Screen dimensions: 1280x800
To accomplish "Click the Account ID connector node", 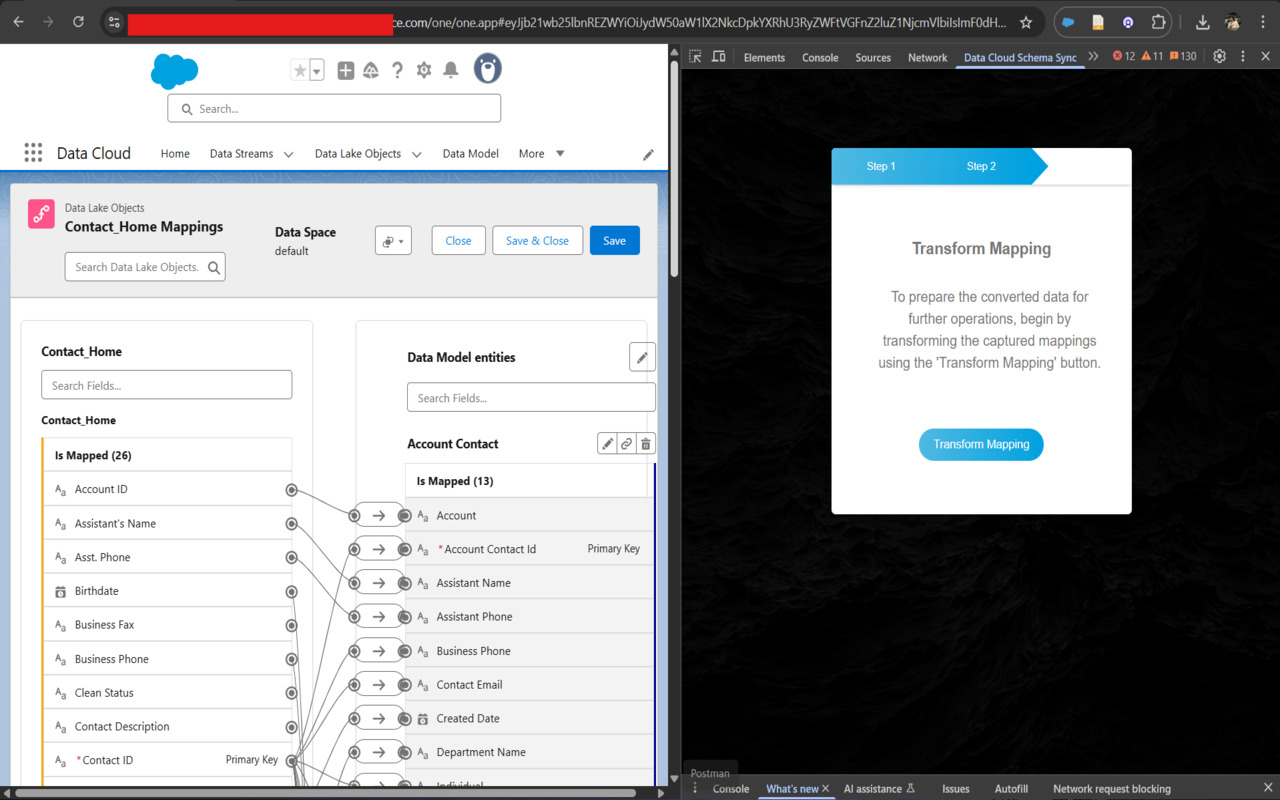I will [292, 489].
